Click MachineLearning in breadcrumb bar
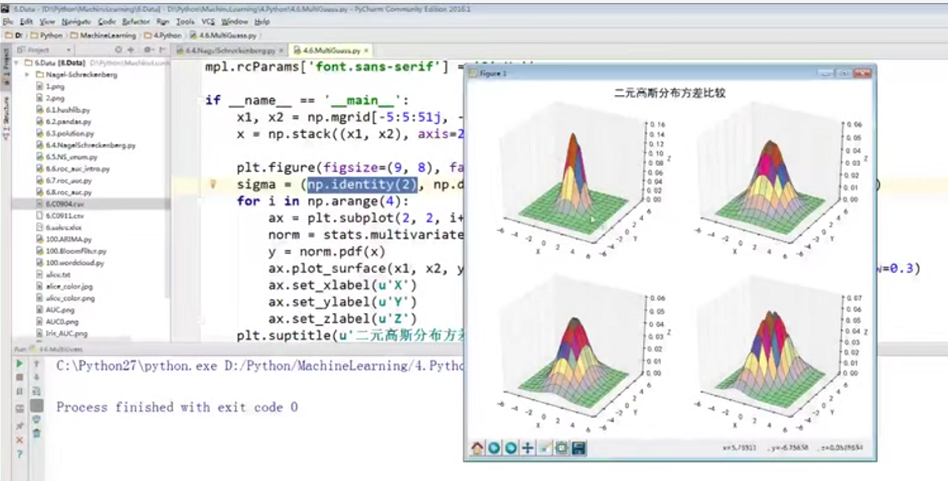Image resolution: width=948 pixels, height=481 pixels. coord(103,36)
